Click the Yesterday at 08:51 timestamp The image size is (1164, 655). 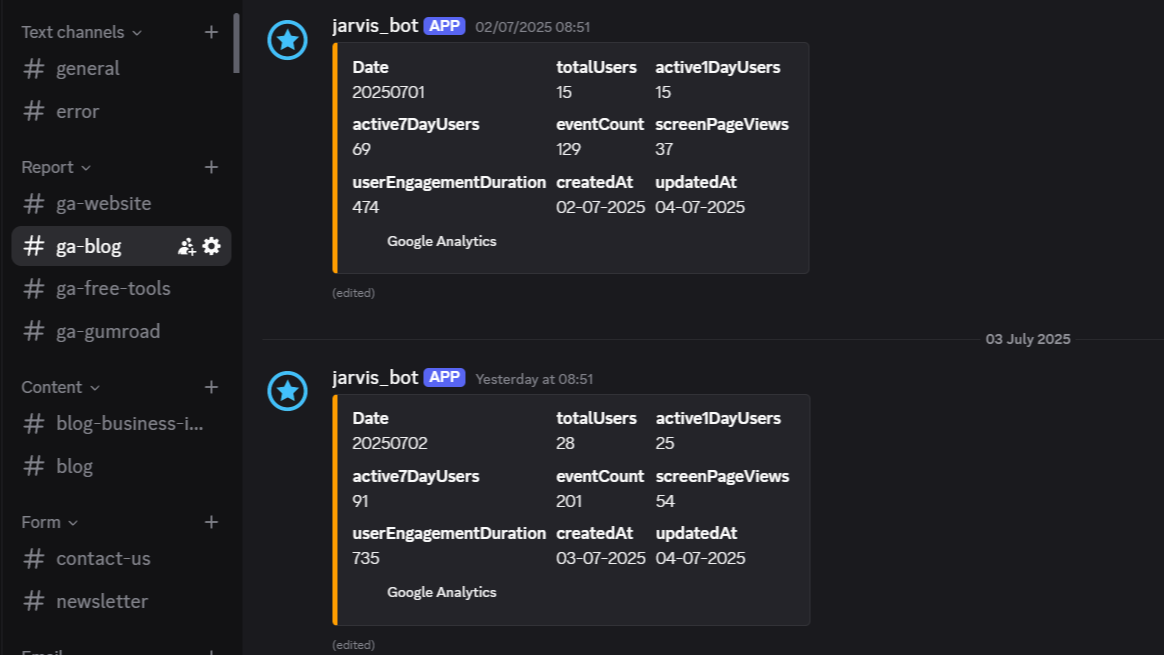pyautogui.click(x=534, y=379)
